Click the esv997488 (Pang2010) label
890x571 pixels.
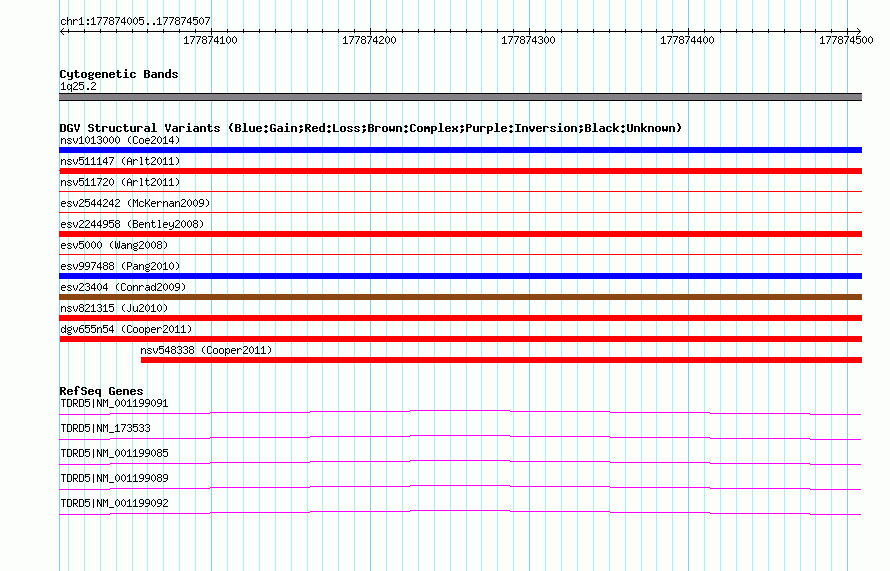(x=120, y=266)
